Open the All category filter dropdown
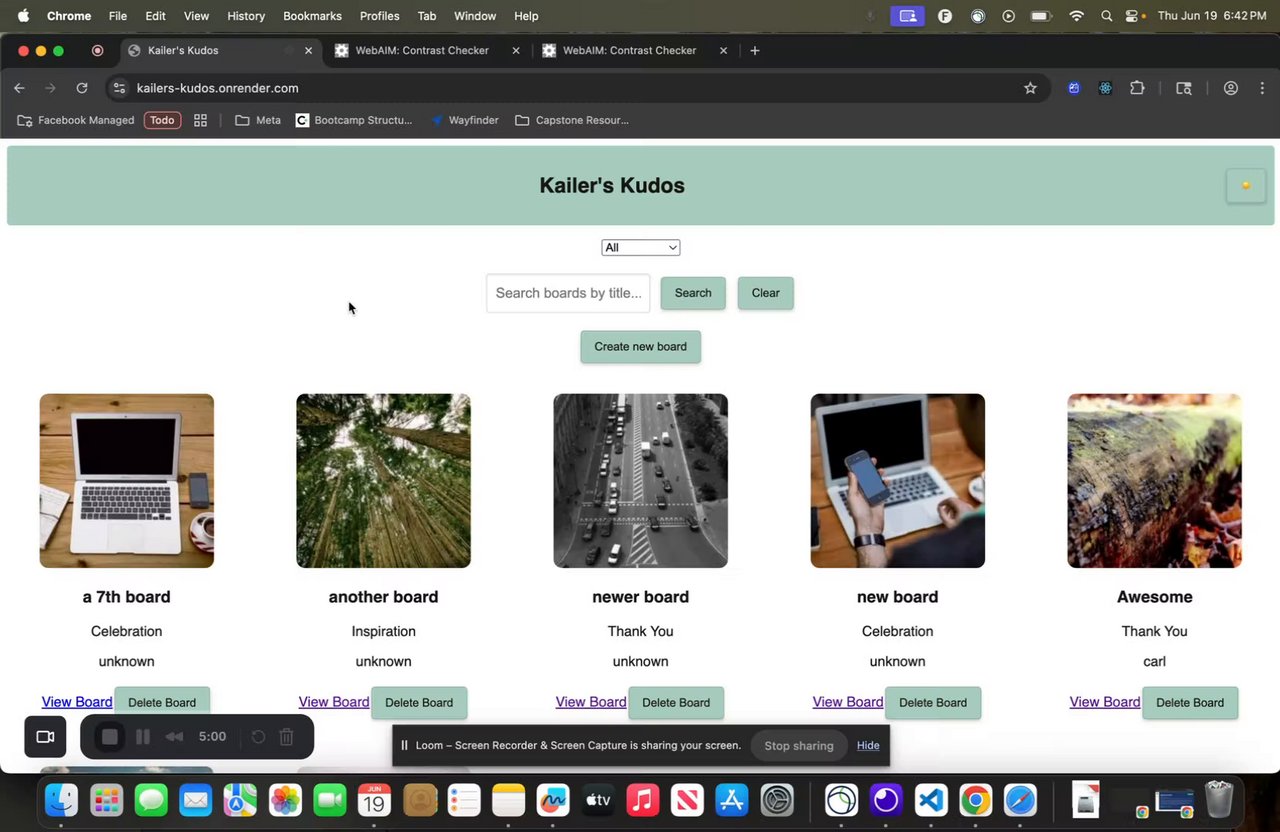Viewport: 1280px width, 832px height. pyautogui.click(x=640, y=247)
